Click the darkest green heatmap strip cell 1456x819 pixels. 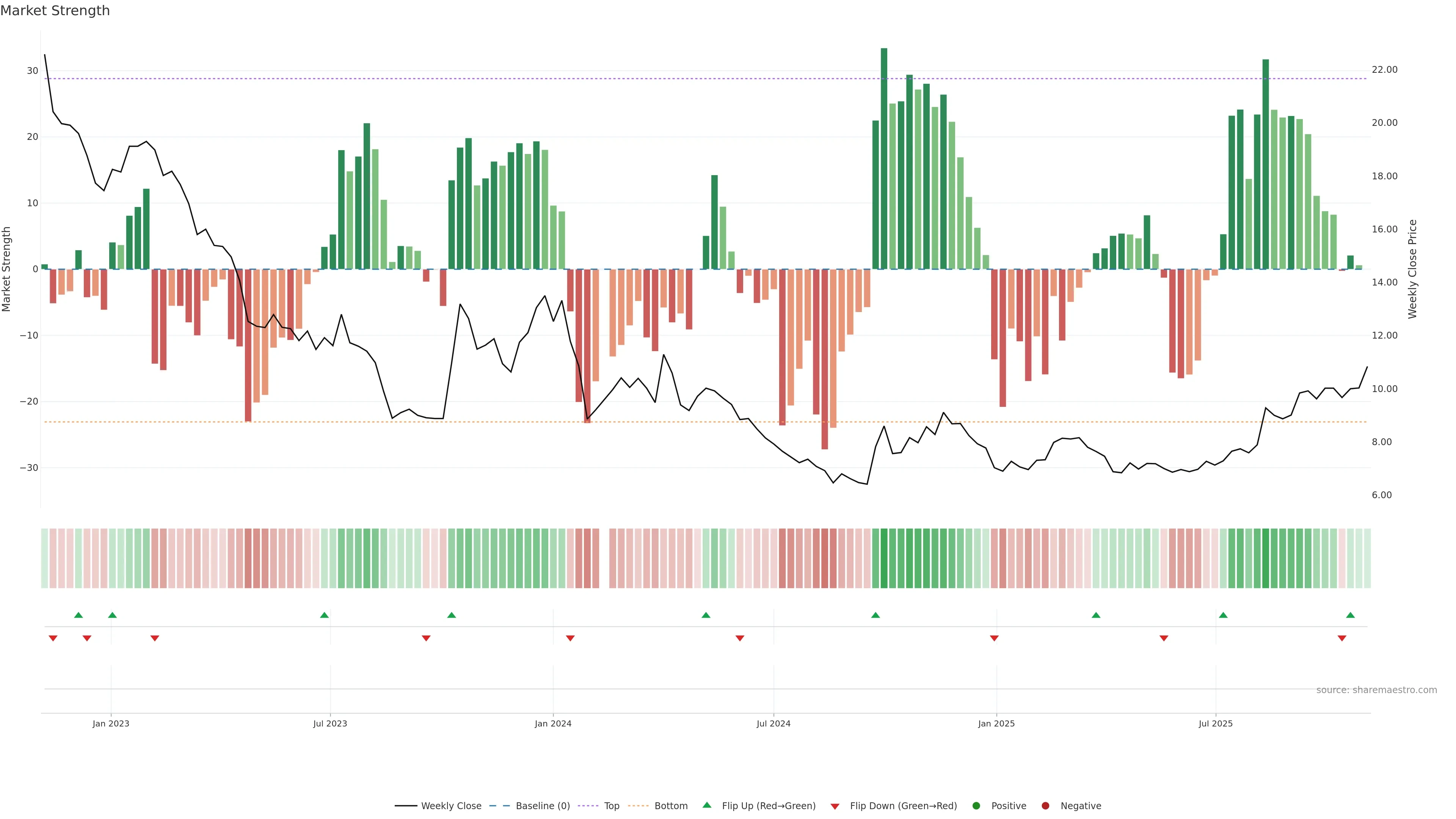click(884, 559)
